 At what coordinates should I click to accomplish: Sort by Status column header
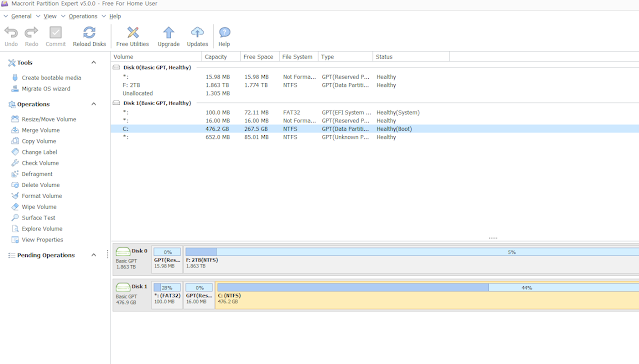pyautogui.click(x=411, y=57)
